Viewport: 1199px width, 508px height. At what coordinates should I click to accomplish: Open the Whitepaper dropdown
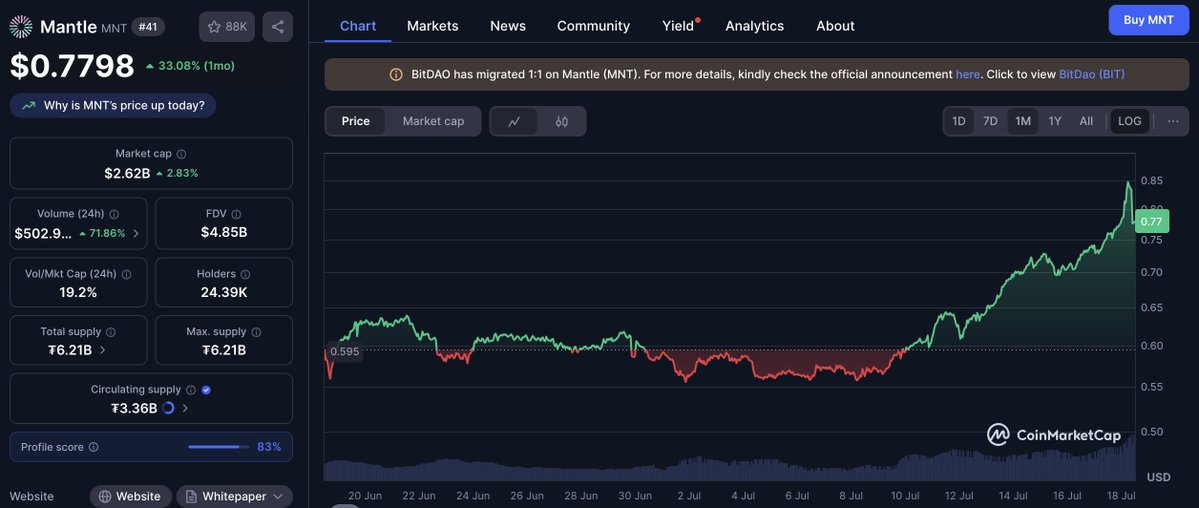pyautogui.click(x=235, y=497)
